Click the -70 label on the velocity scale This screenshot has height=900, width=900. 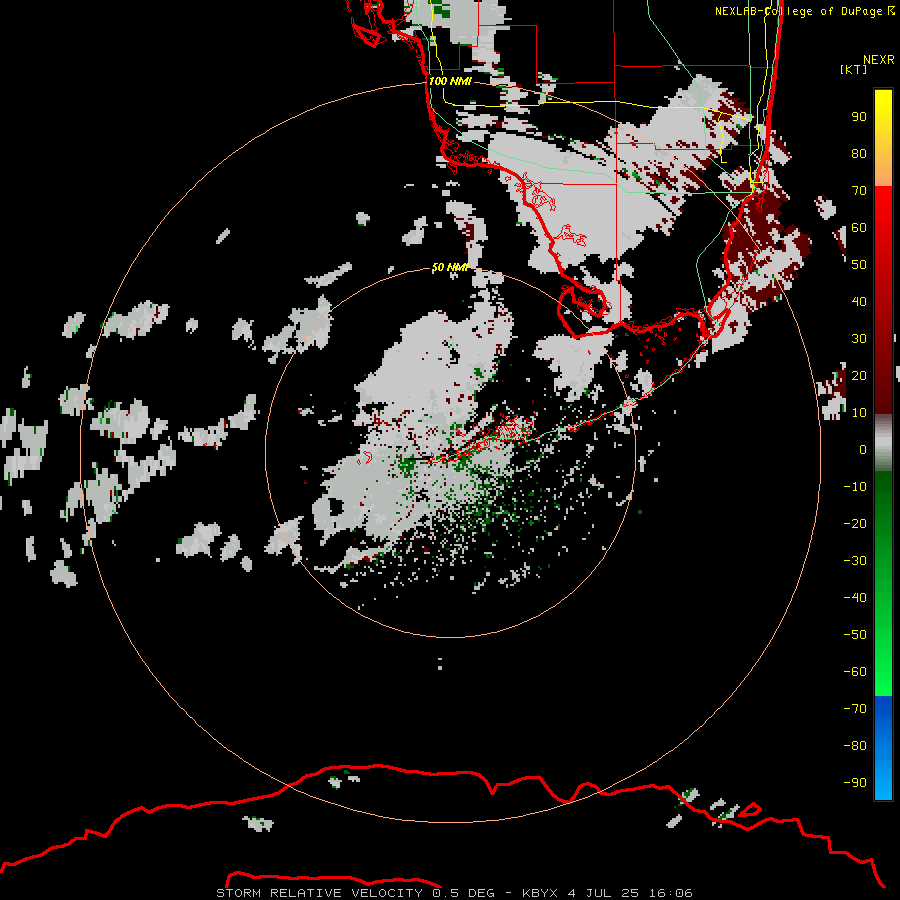pyautogui.click(x=855, y=708)
